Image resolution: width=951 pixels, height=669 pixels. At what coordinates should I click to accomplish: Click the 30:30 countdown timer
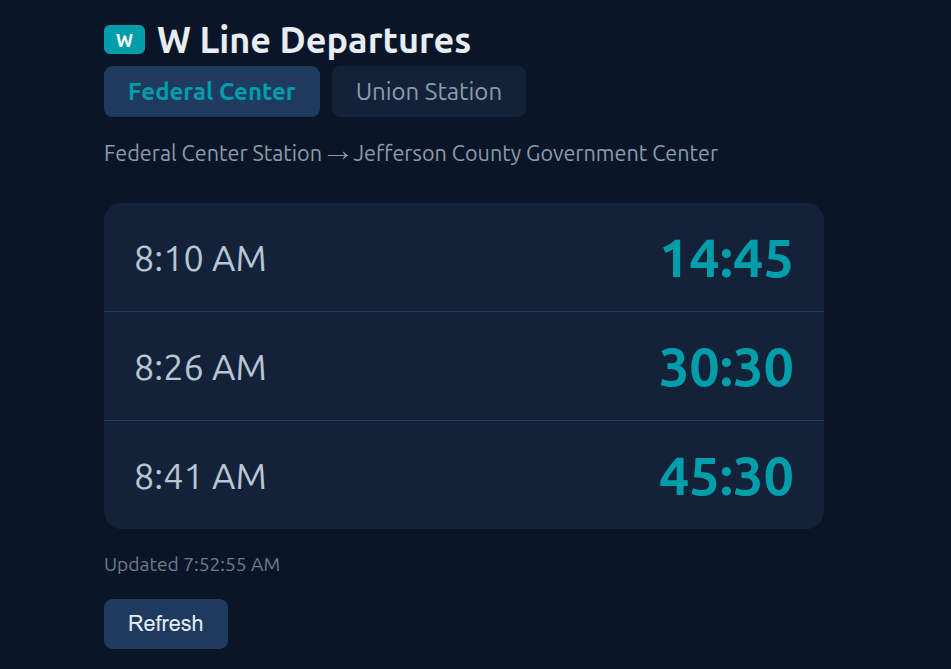pyautogui.click(x=727, y=366)
